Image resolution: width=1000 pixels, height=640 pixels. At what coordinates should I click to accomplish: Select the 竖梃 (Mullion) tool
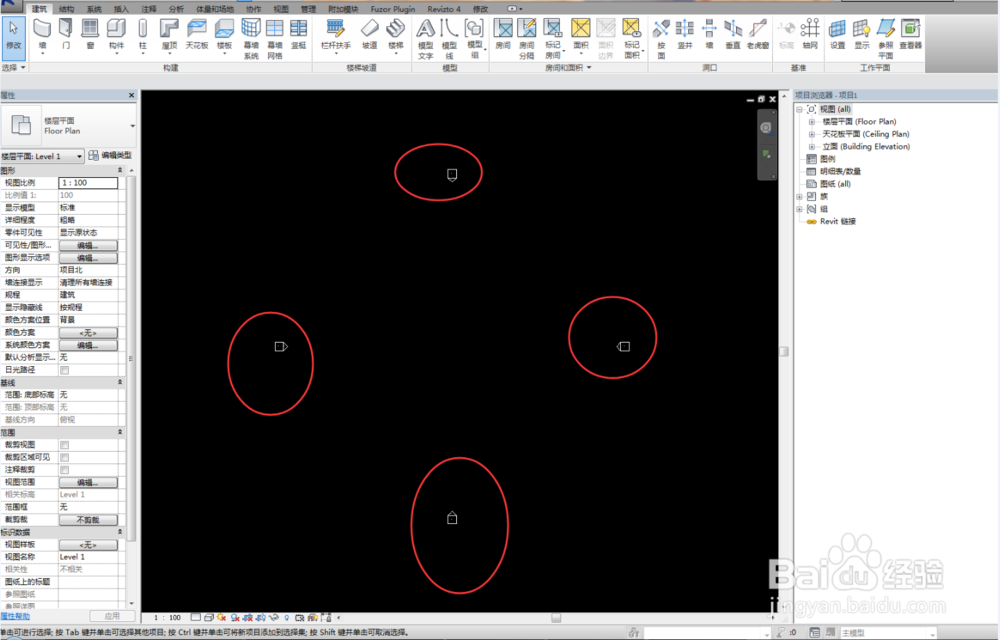point(298,34)
